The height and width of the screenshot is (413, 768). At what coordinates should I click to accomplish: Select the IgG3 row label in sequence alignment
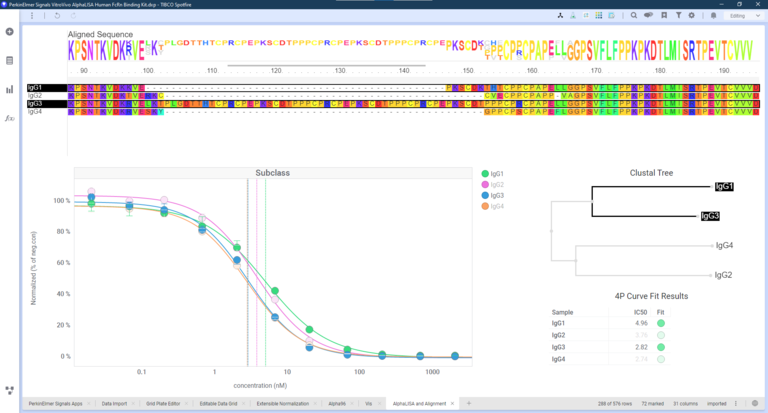(x=35, y=104)
